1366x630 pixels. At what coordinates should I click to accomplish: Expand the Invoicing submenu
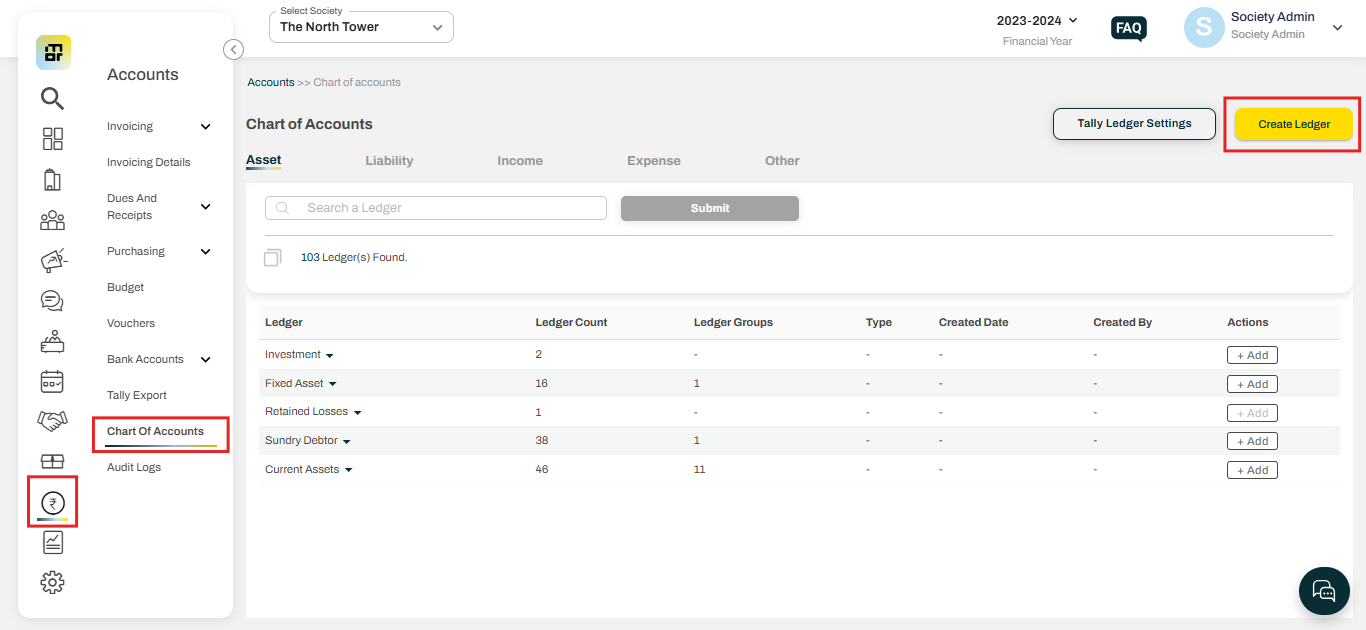pos(205,127)
